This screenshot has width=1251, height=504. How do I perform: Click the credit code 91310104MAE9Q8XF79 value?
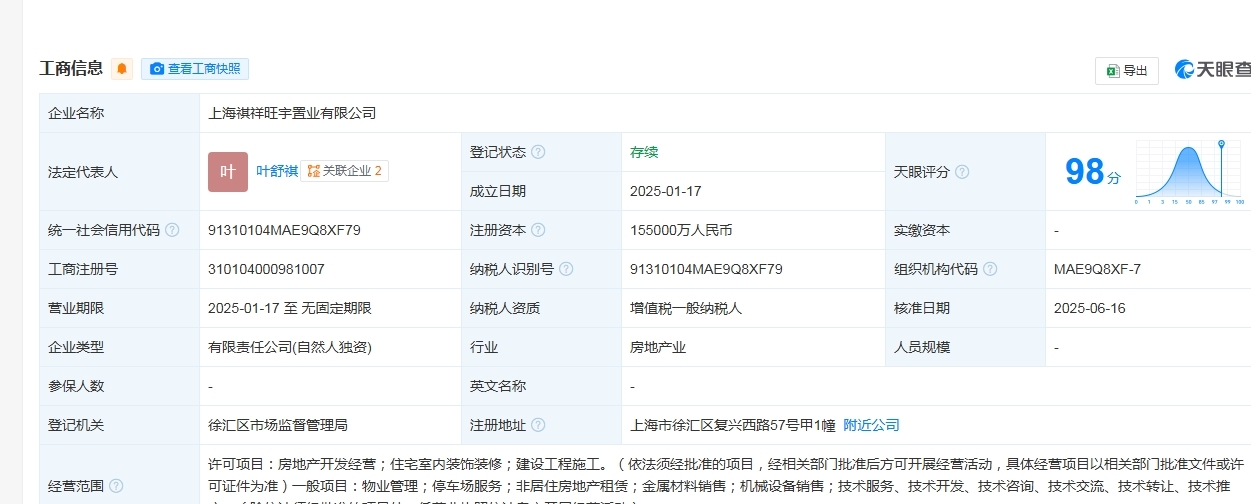tap(284, 230)
